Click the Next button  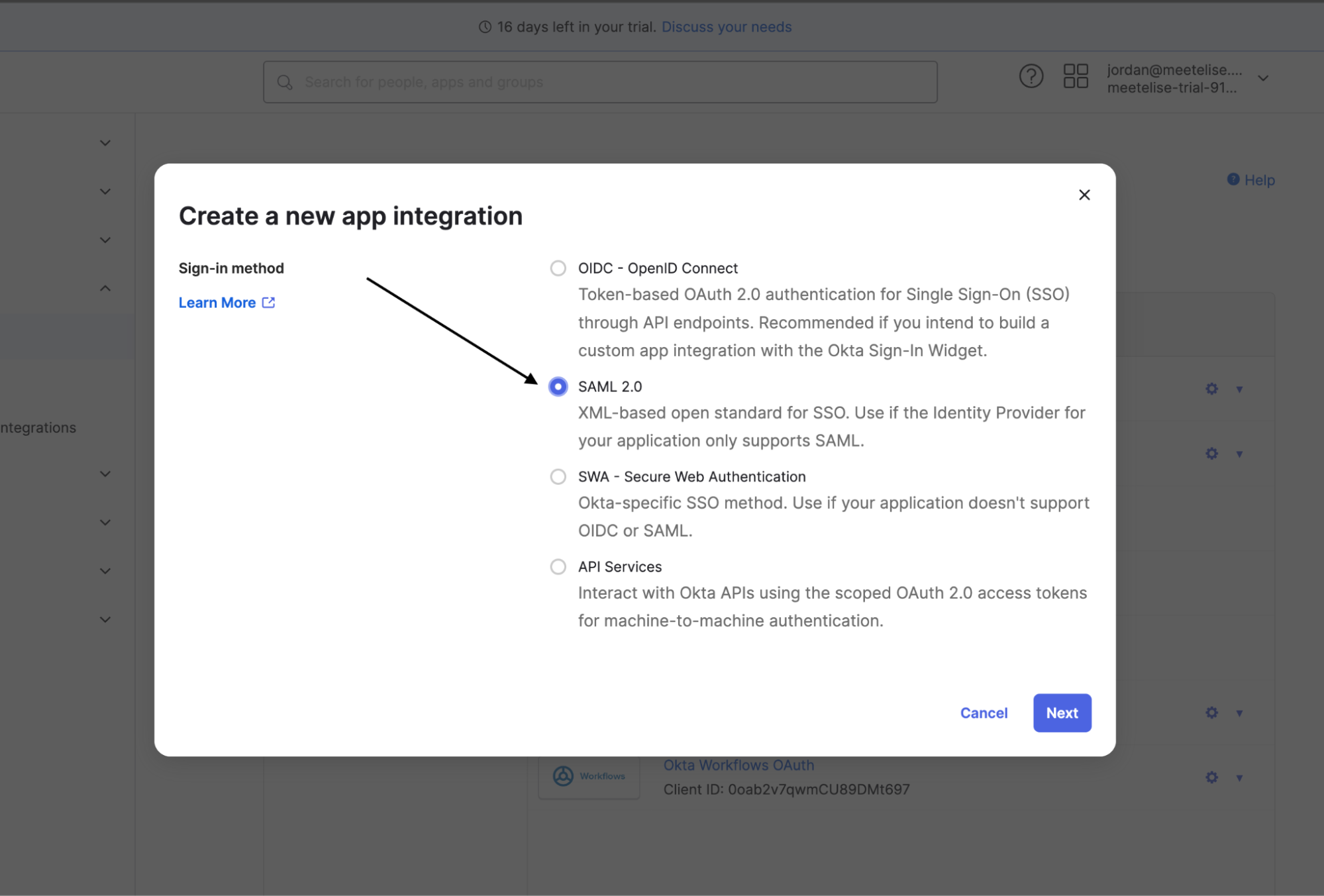point(1062,713)
